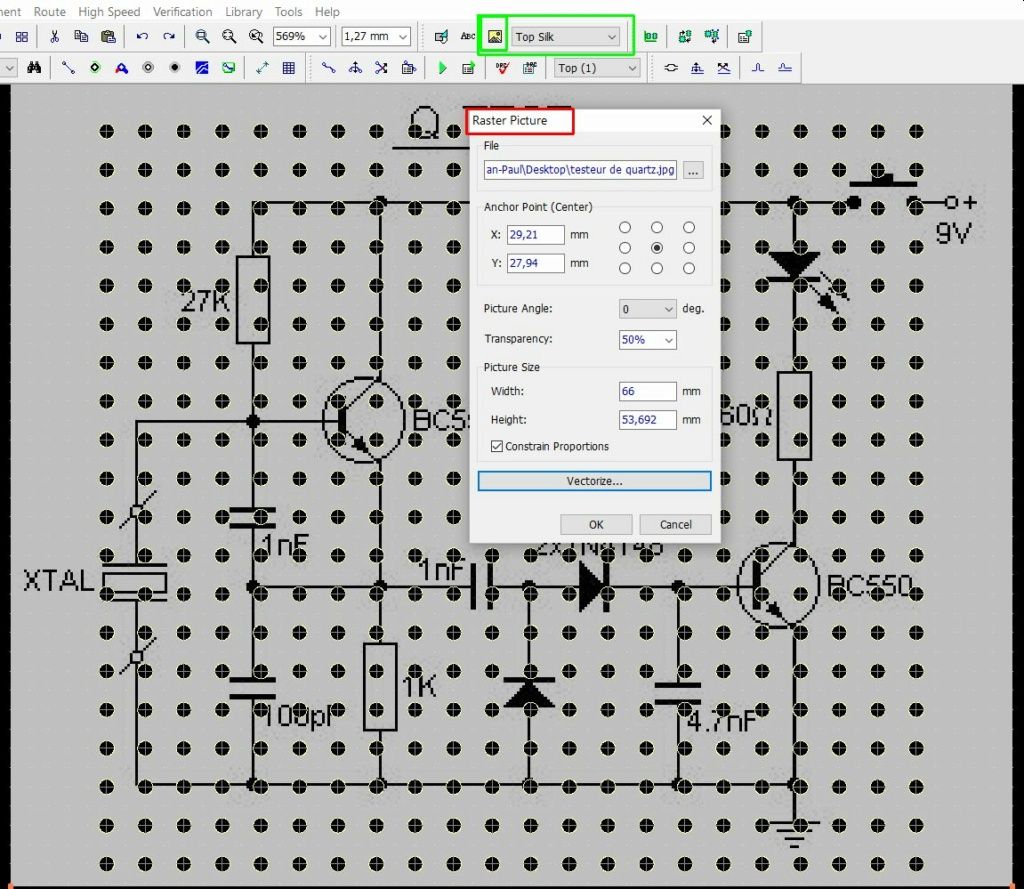Click Cancel in Raster Picture dialog
Viewport: 1024px width, 889px height.
pyautogui.click(x=675, y=525)
